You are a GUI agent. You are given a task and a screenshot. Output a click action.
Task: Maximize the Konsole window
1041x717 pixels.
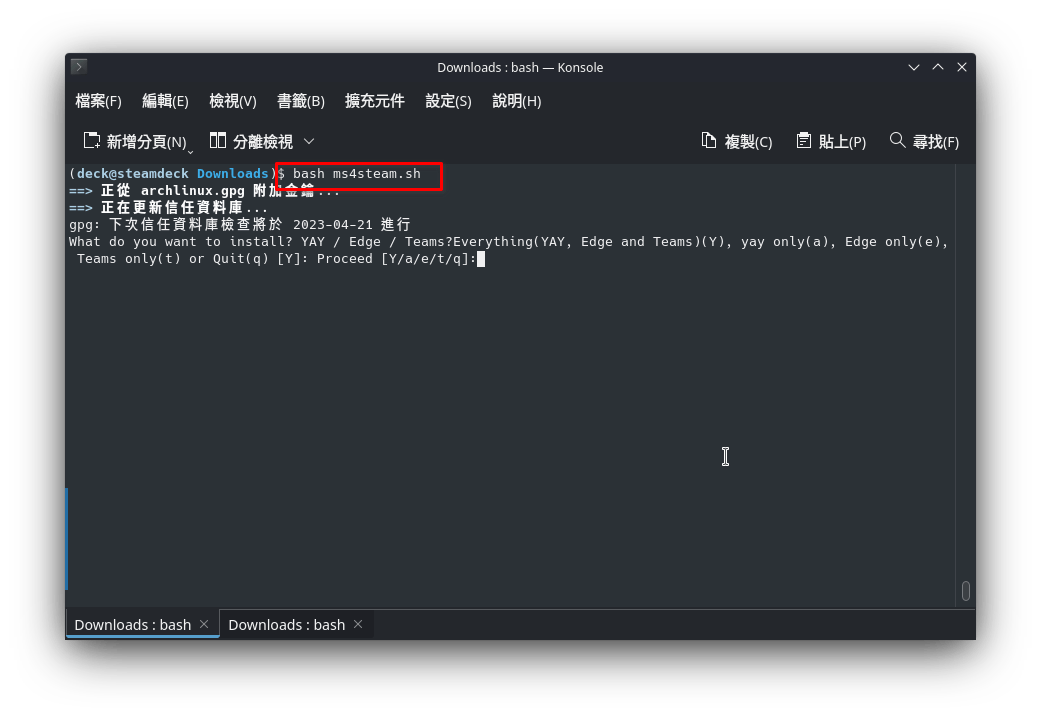click(937, 67)
